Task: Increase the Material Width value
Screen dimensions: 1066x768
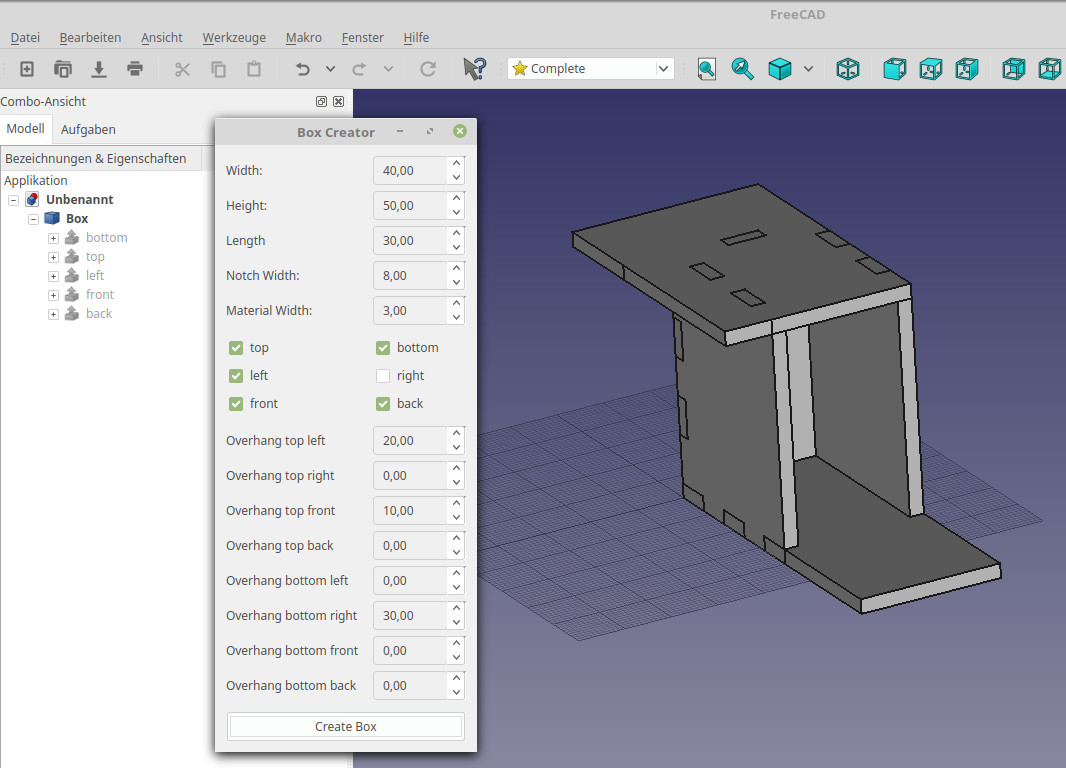Action: pos(456,303)
